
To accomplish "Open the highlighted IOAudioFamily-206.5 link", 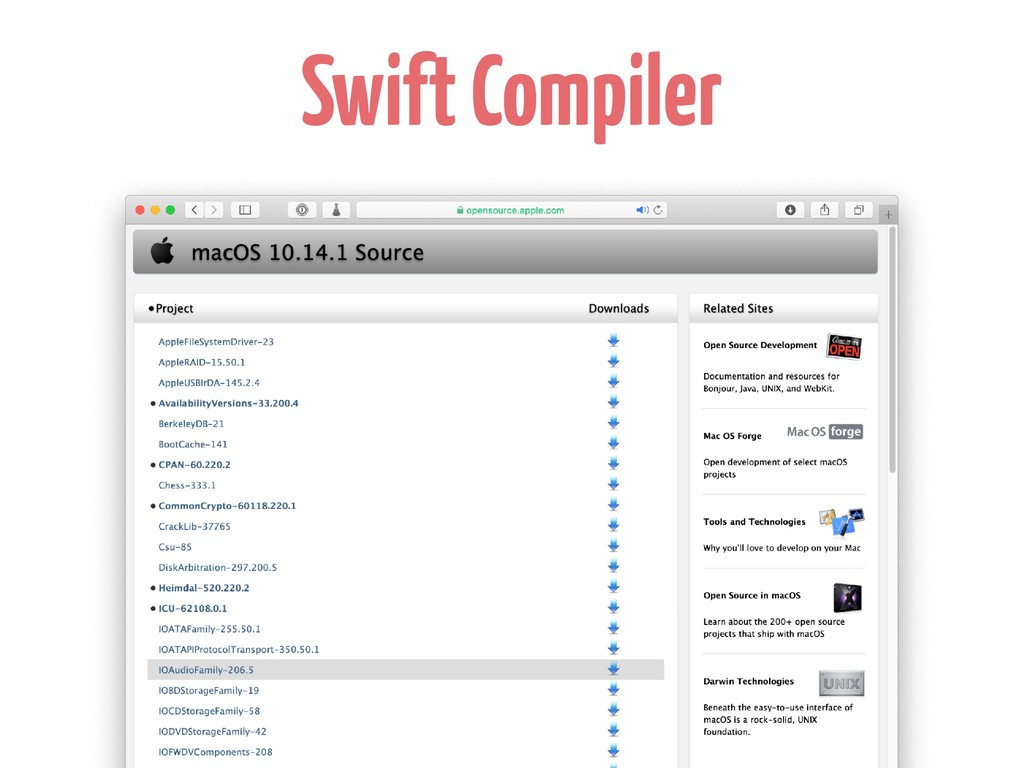I will click(x=206, y=670).
